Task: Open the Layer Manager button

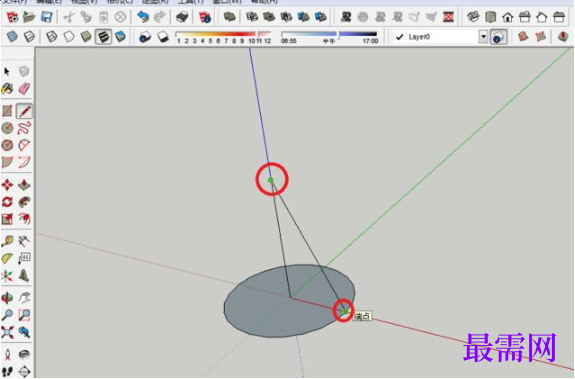Action: (499, 37)
